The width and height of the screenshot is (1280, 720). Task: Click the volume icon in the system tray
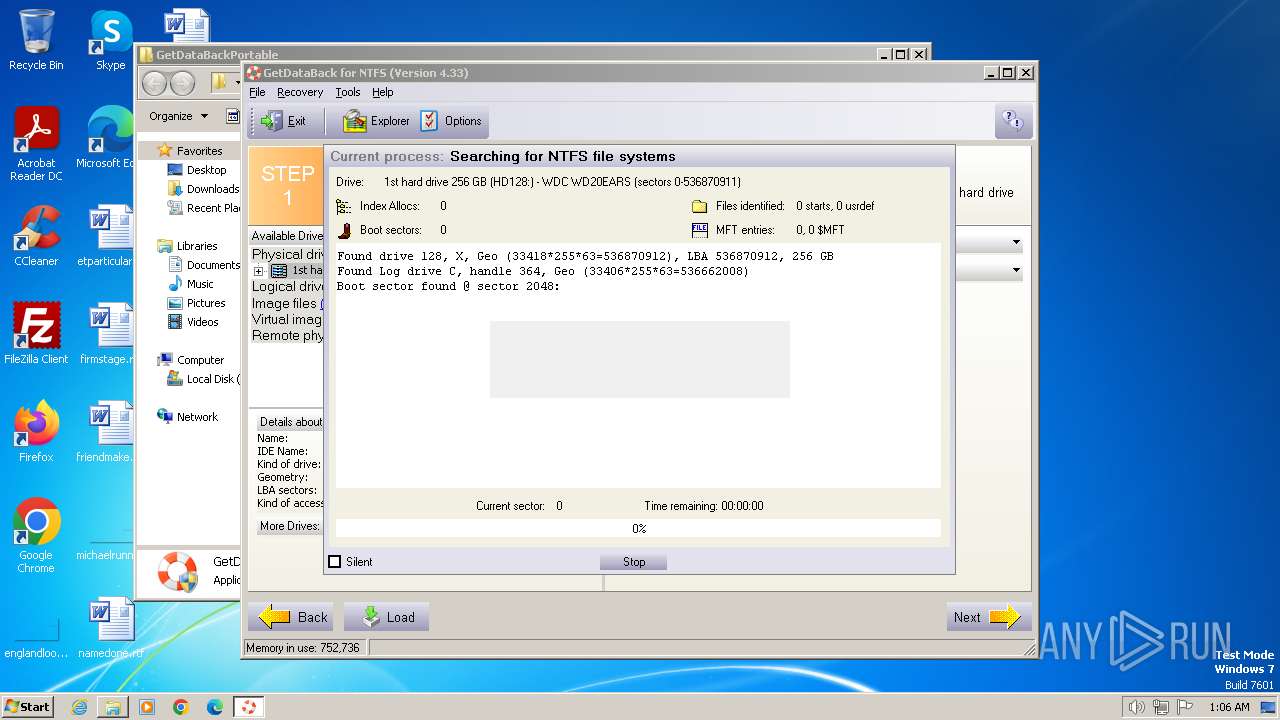pos(1137,707)
